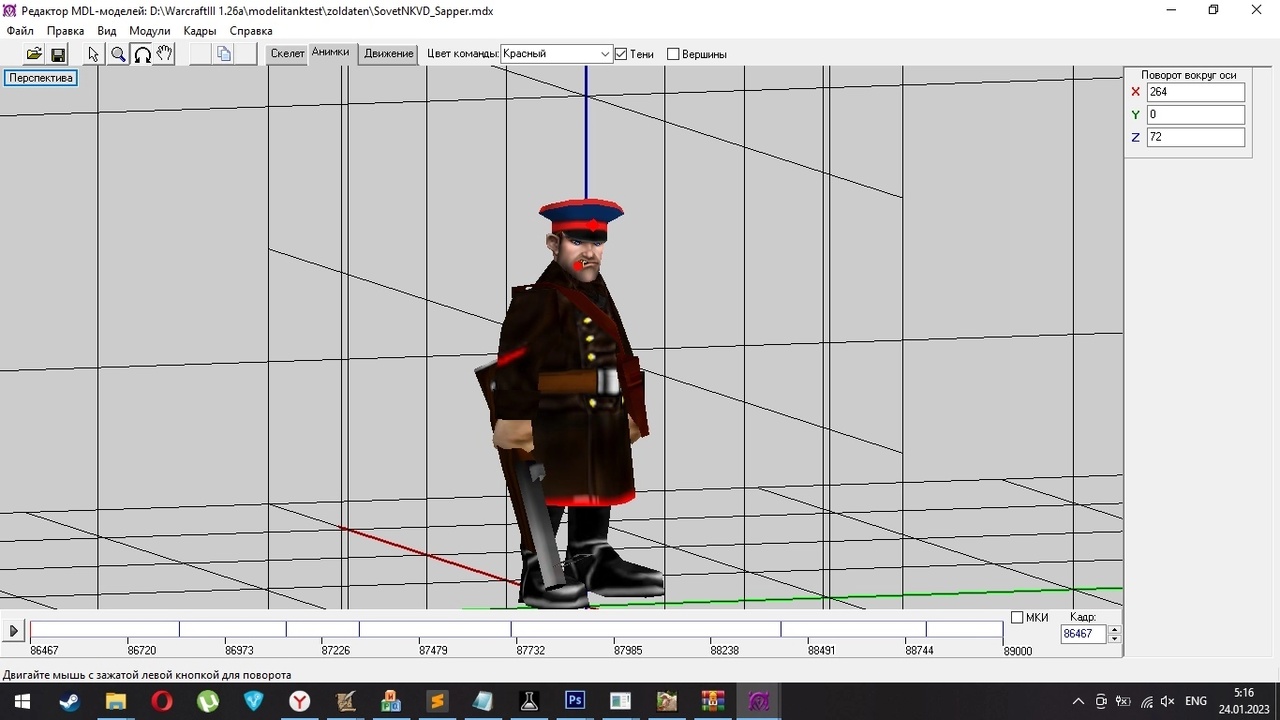Open the Кадры menu
1280x720 pixels.
coord(200,31)
